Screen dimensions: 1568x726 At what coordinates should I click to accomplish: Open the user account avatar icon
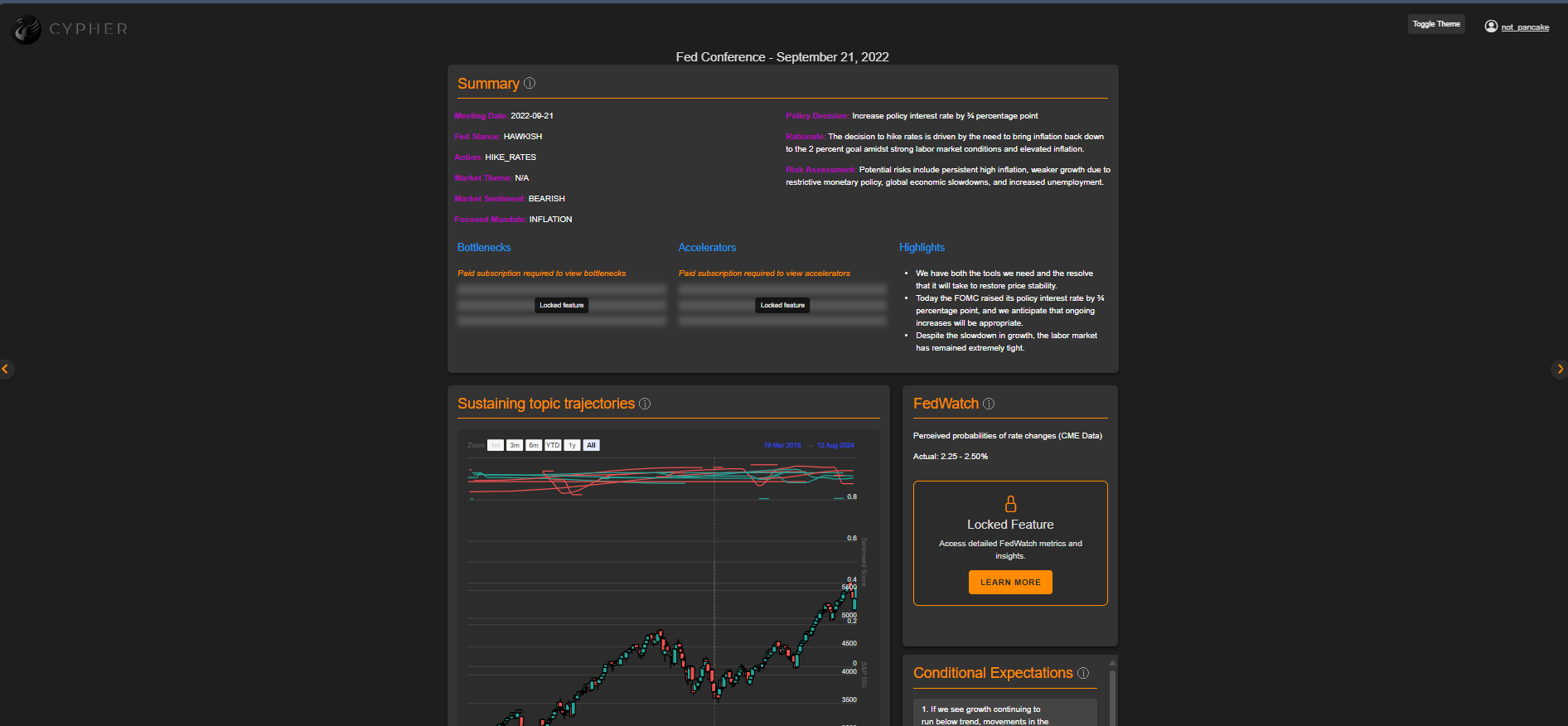(1491, 27)
